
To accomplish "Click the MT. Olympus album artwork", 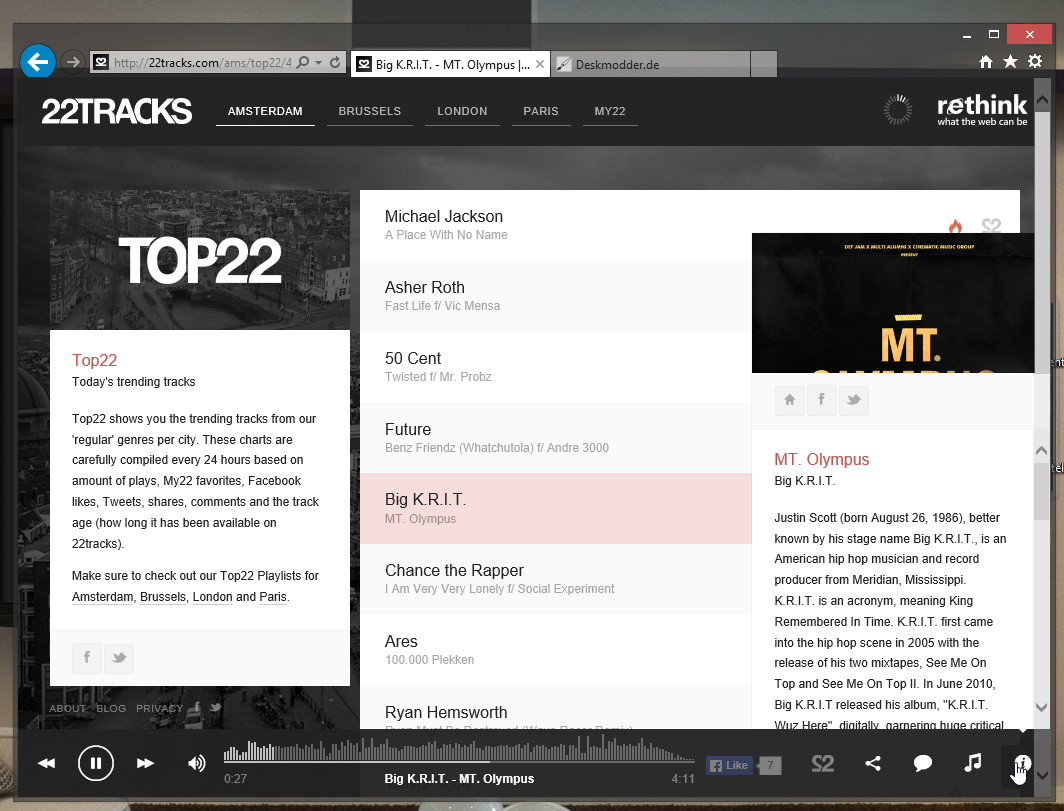I will point(893,303).
